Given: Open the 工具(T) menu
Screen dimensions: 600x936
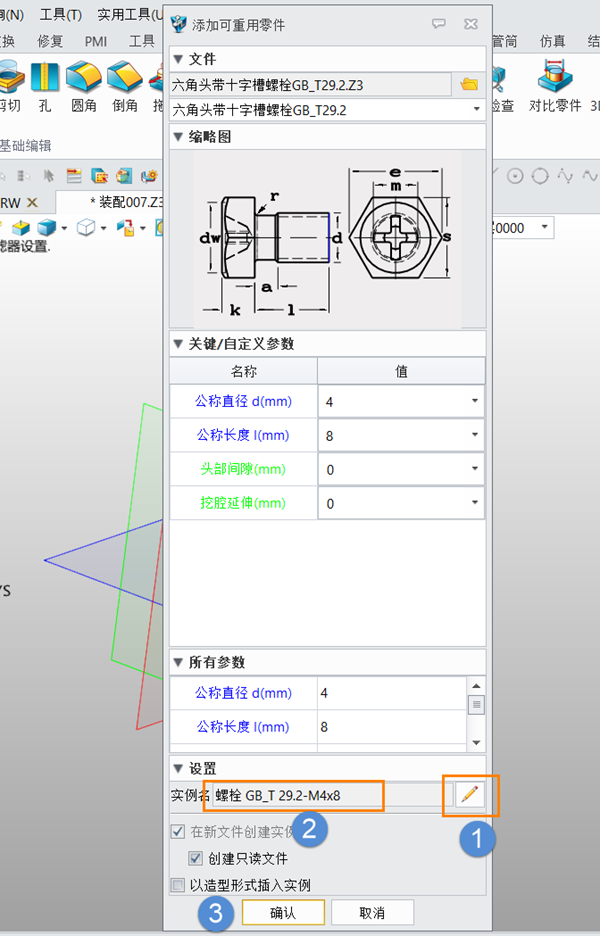Looking at the screenshot, I should click(x=60, y=14).
